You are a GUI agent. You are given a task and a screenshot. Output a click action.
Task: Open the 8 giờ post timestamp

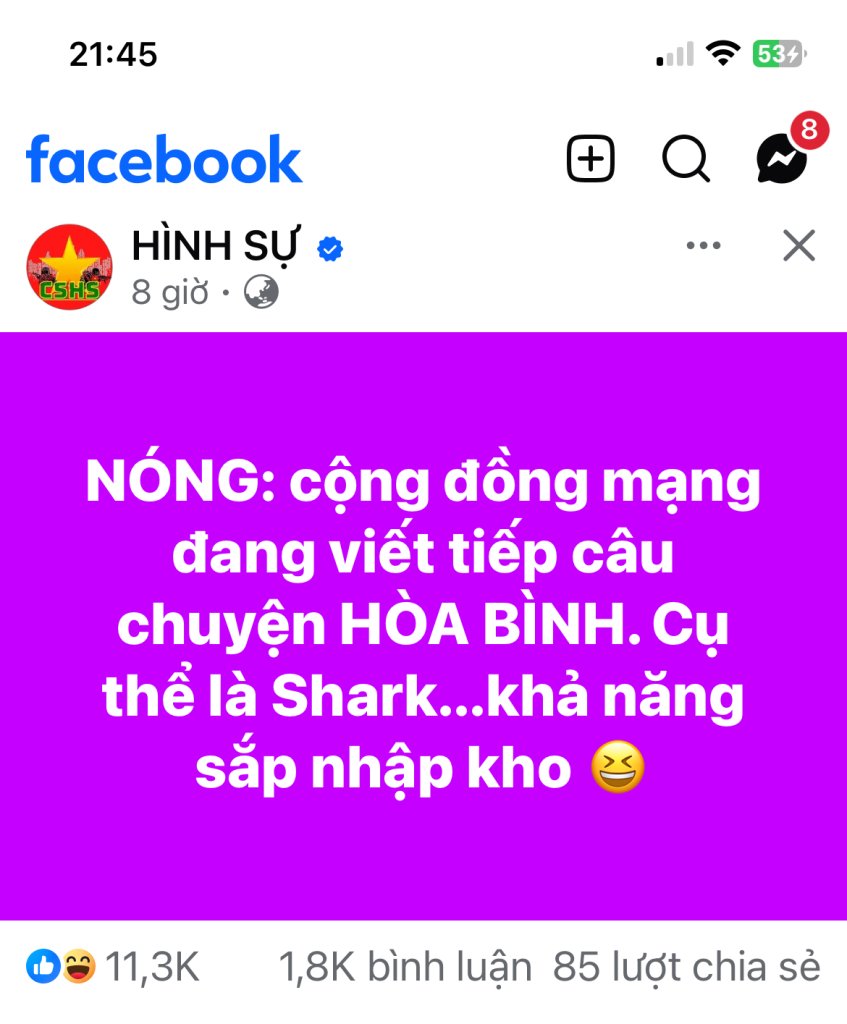tap(170, 293)
